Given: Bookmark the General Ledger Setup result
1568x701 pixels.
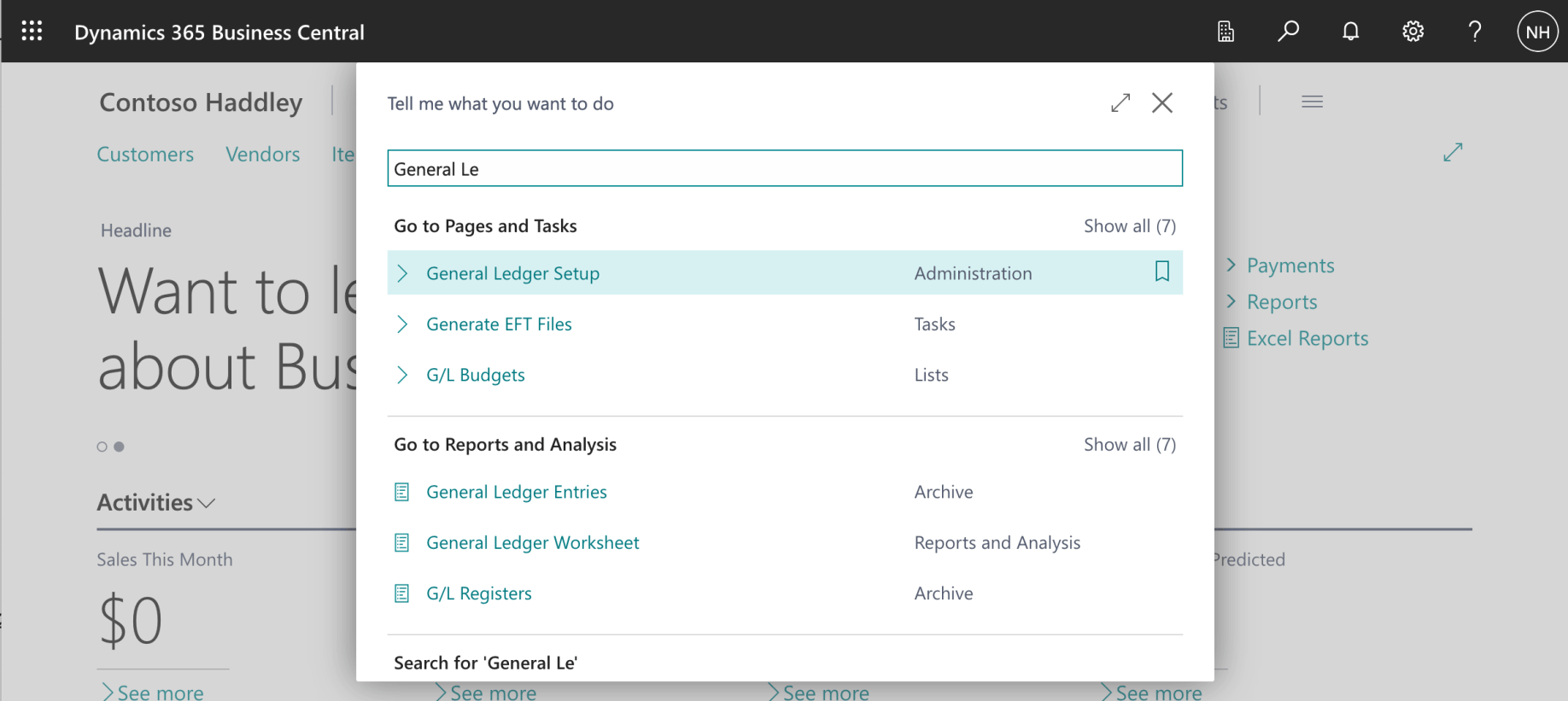Looking at the screenshot, I should 1161,272.
